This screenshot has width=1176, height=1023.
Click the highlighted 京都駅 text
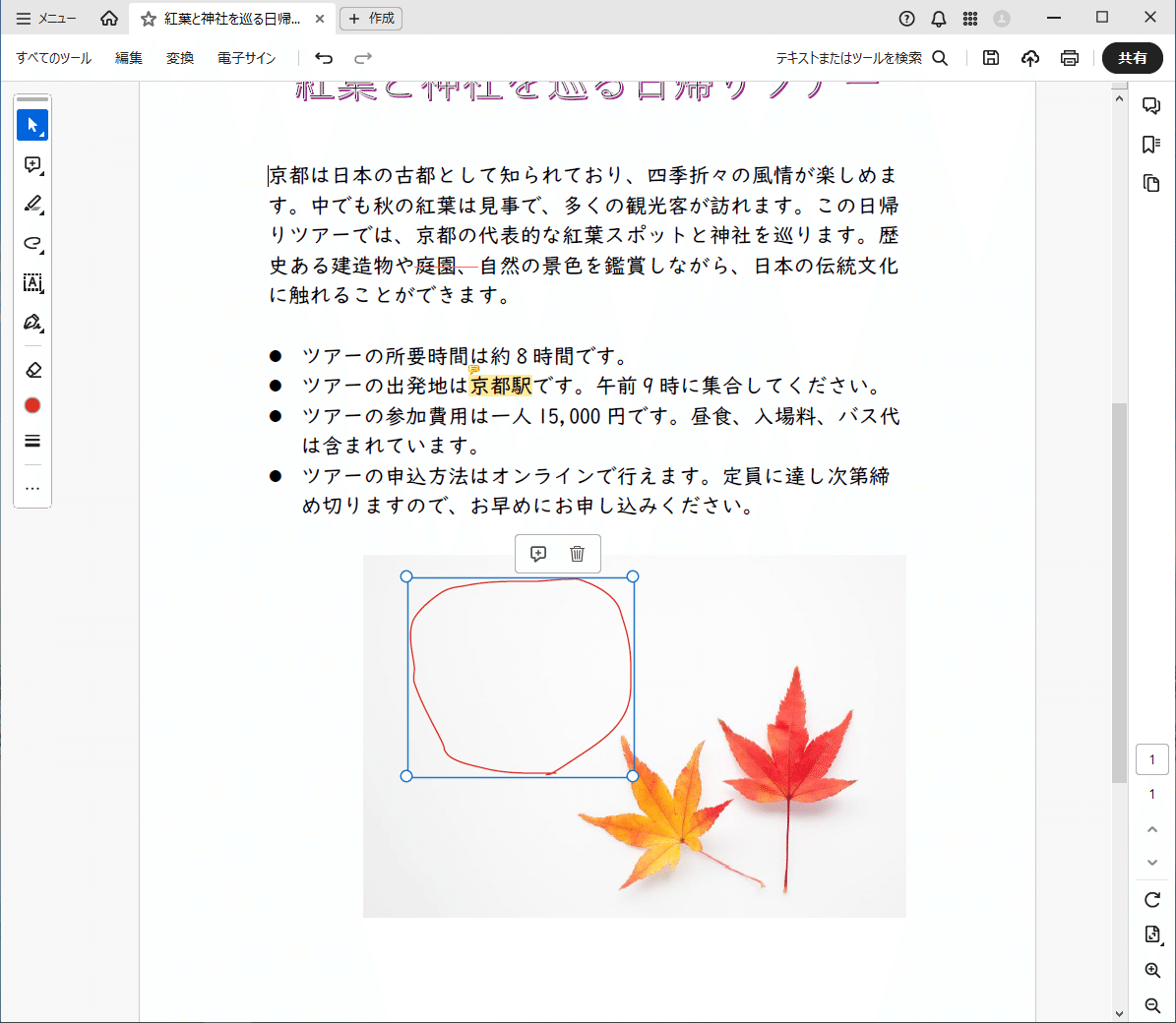500,386
